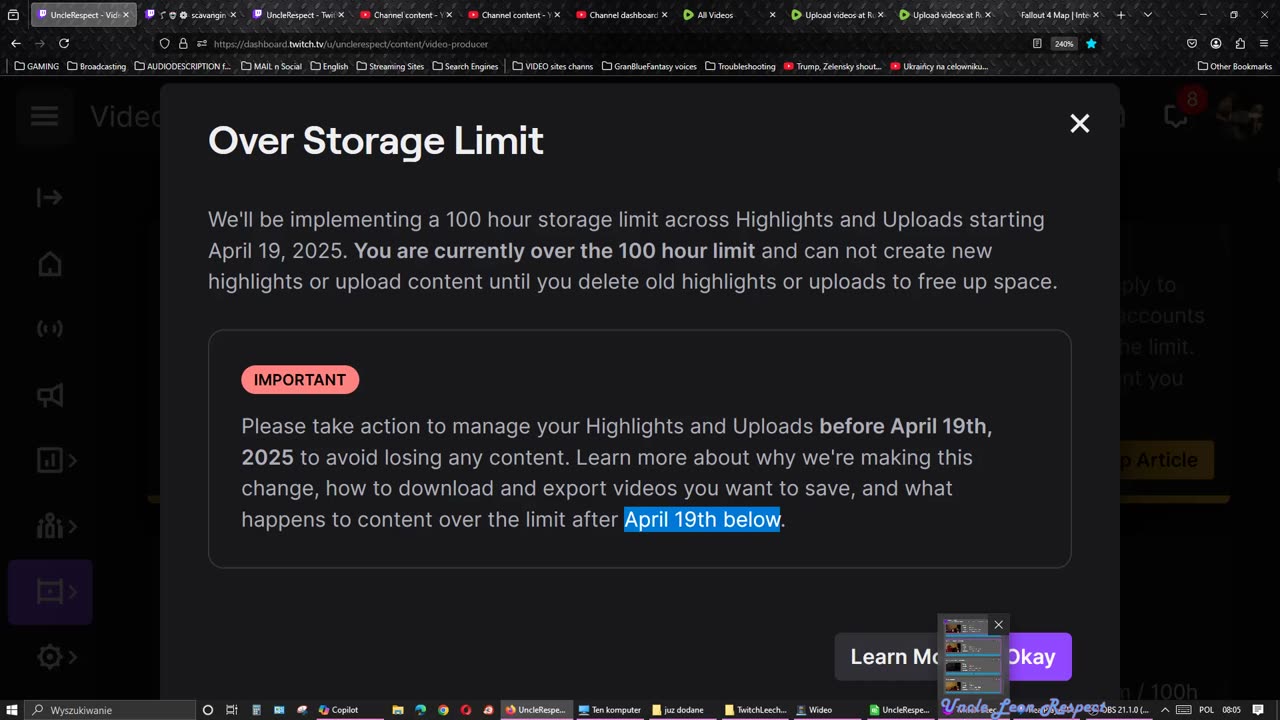Open the English bookmarks folder
Image resolution: width=1280 pixels, height=720 pixels.
tap(329, 66)
